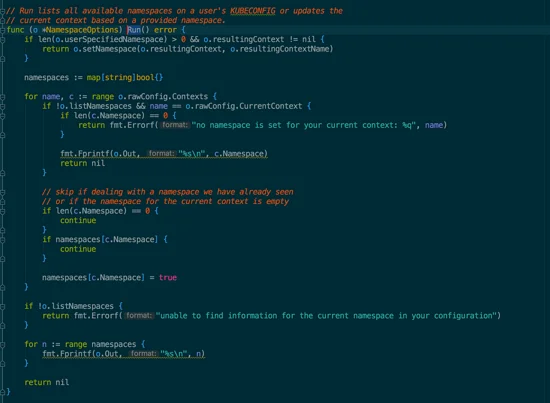Fold the 'if namespaces[c.Namespace] {' block marker

2,240
